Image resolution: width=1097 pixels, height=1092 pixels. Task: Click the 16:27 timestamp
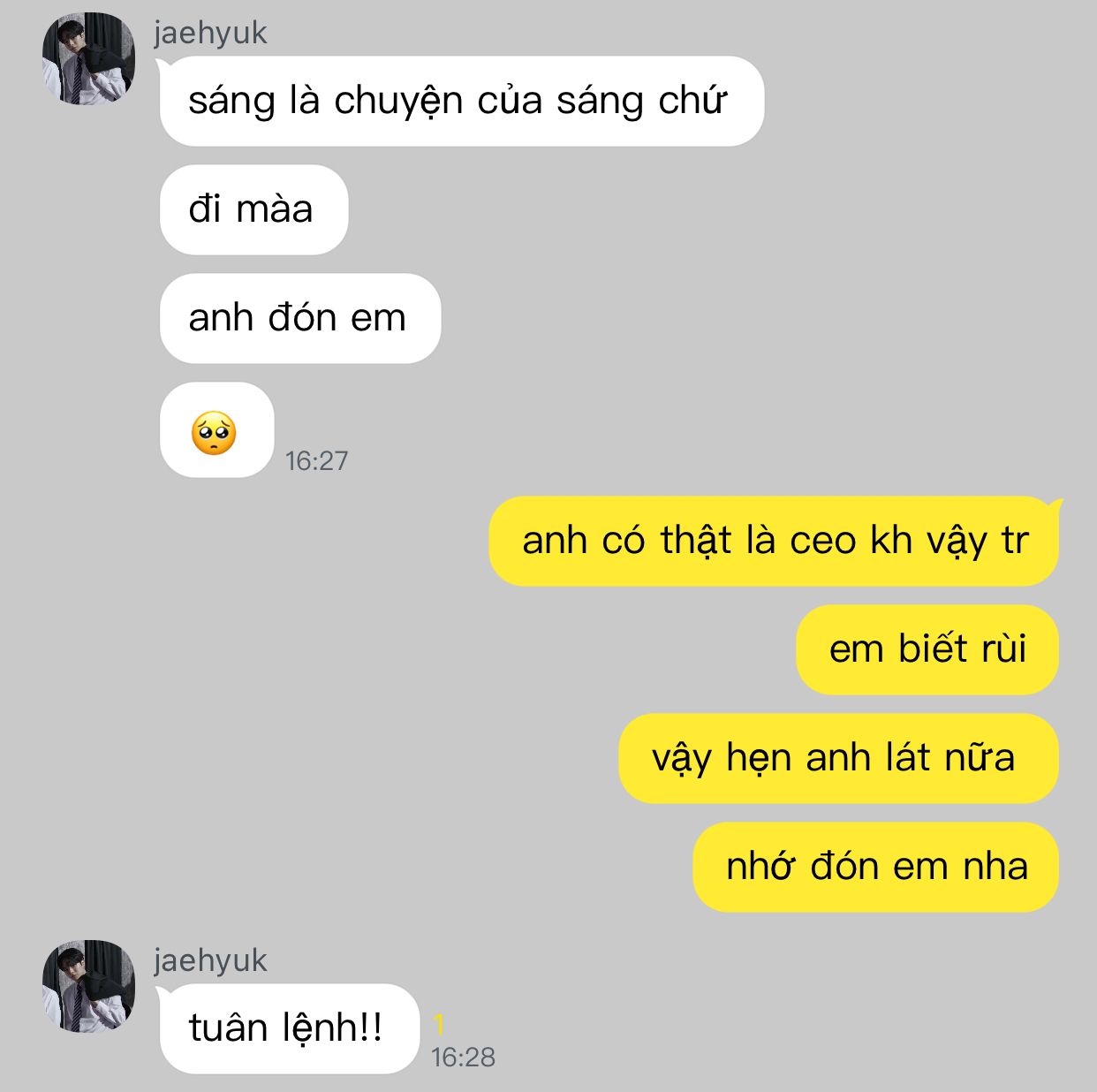316,460
